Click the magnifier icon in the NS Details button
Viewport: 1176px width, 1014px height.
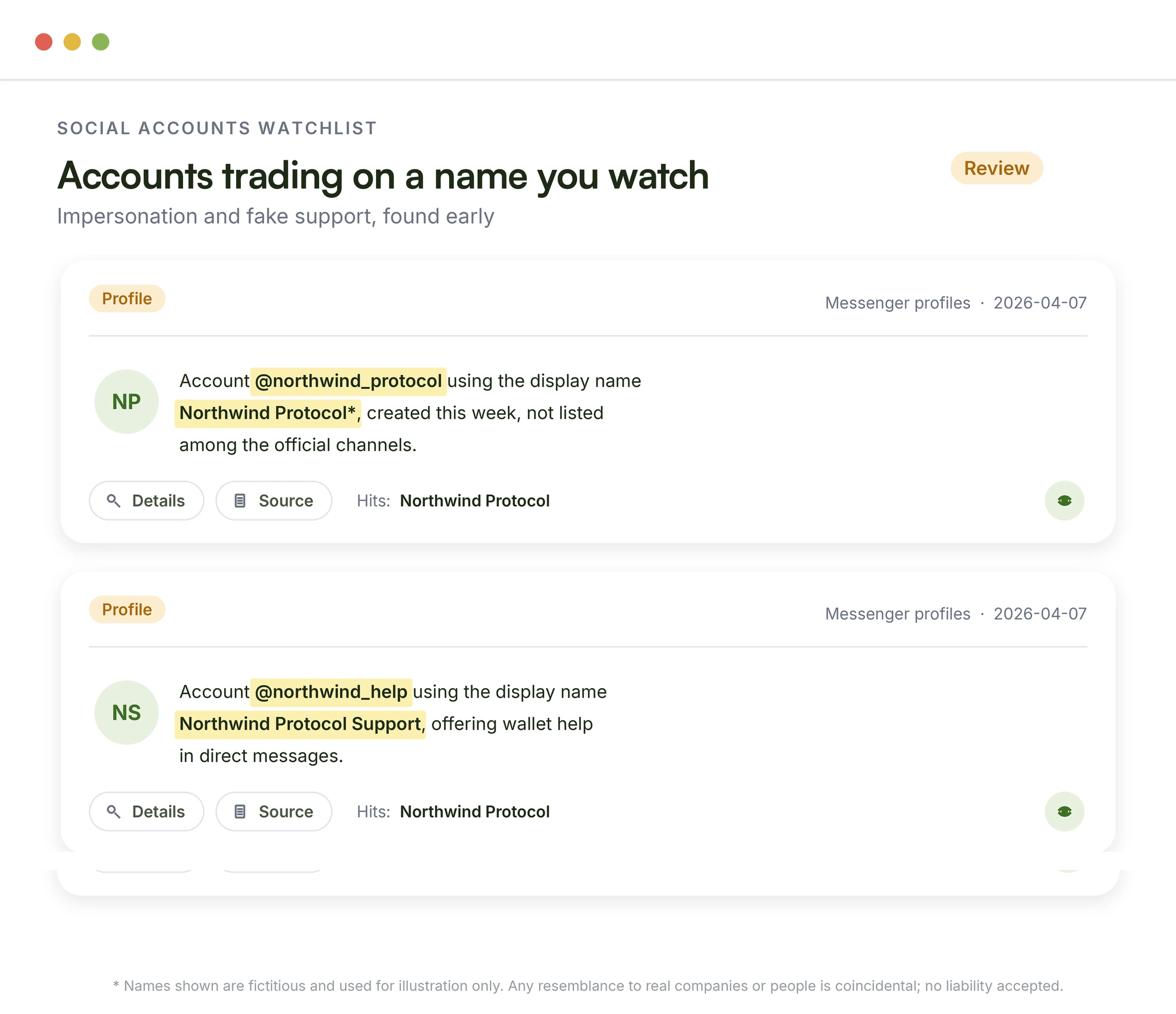coord(114,812)
